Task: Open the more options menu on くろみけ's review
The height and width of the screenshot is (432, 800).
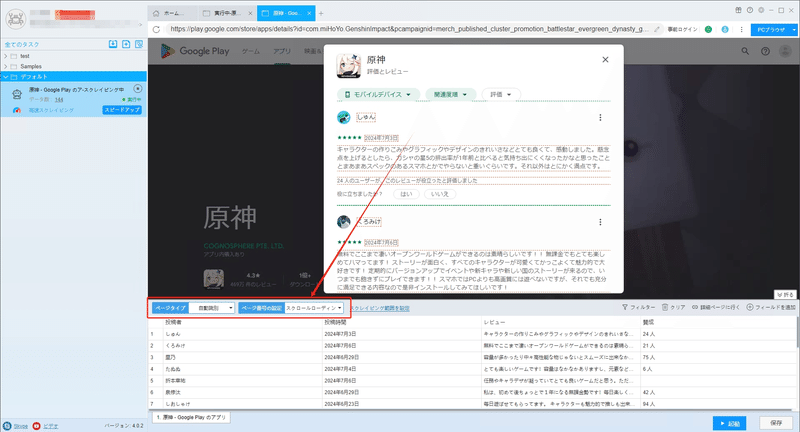Action: pyautogui.click(x=600, y=222)
